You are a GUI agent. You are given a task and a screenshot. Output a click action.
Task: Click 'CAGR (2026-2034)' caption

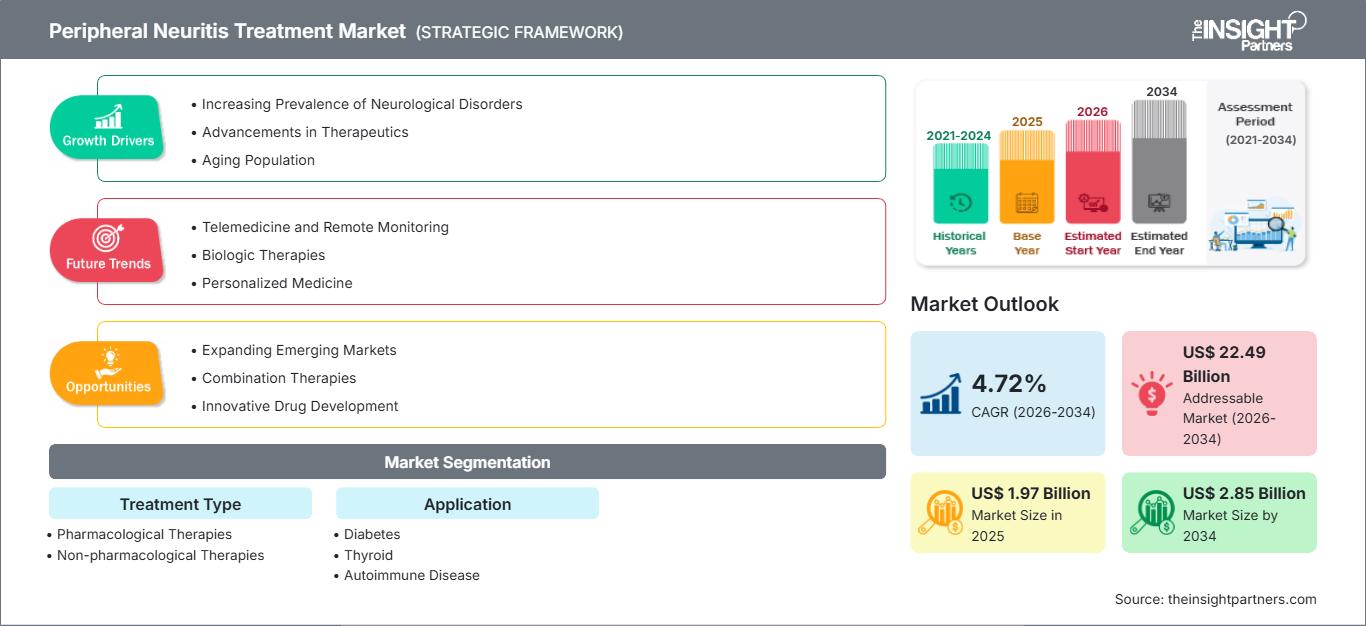tap(1033, 412)
